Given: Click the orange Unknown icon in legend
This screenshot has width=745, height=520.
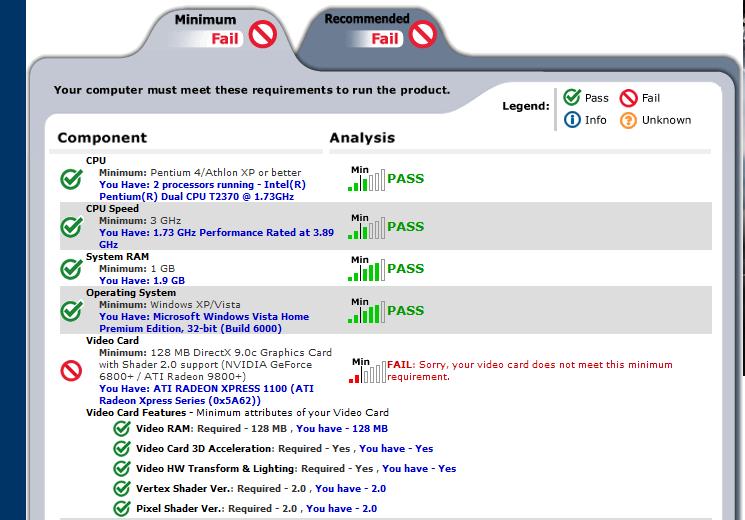Looking at the screenshot, I should pyautogui.click(x=629, y=120).
